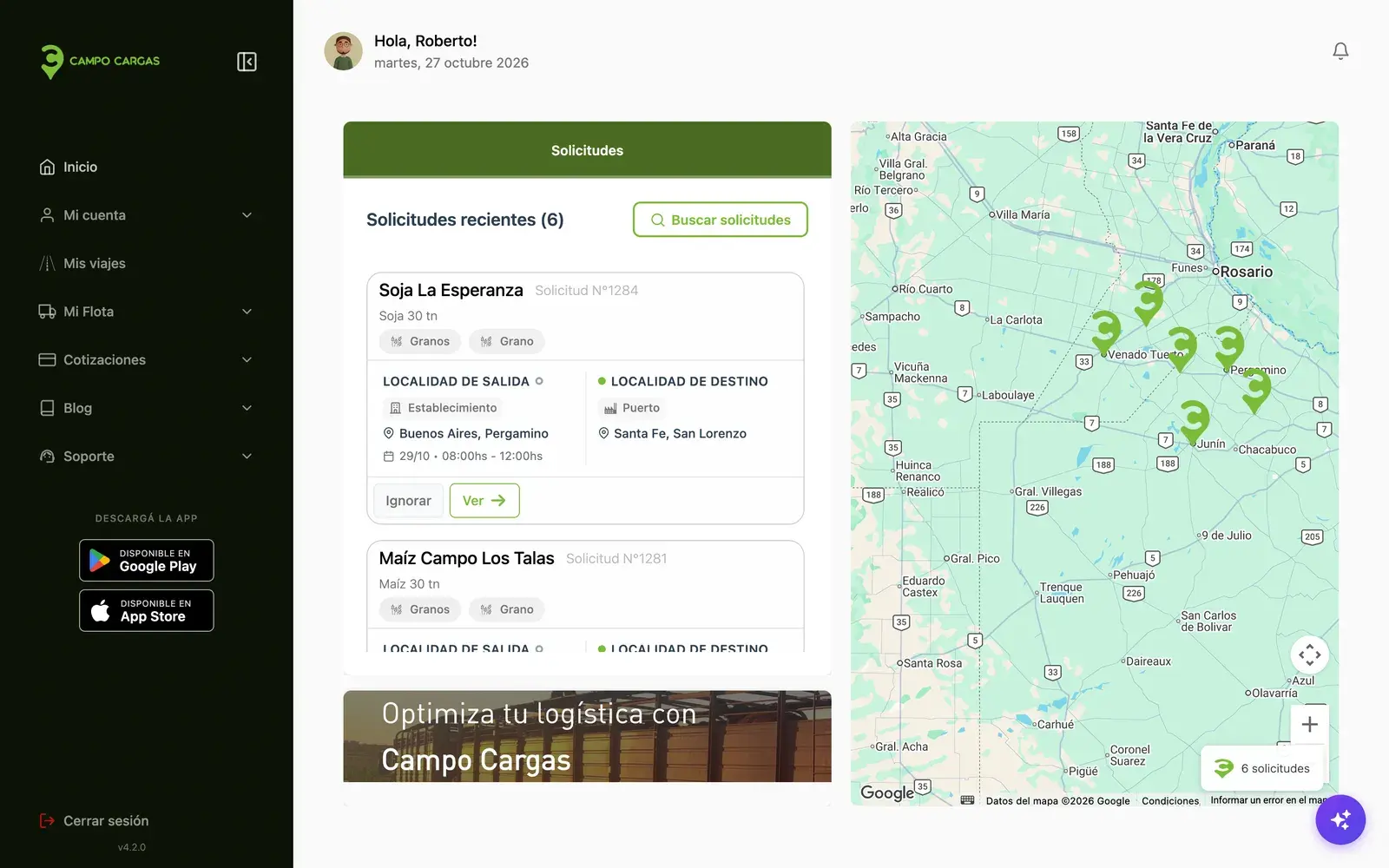
Task: Expand the Mi Flota menu chevron
Action: tap(247, 312)
